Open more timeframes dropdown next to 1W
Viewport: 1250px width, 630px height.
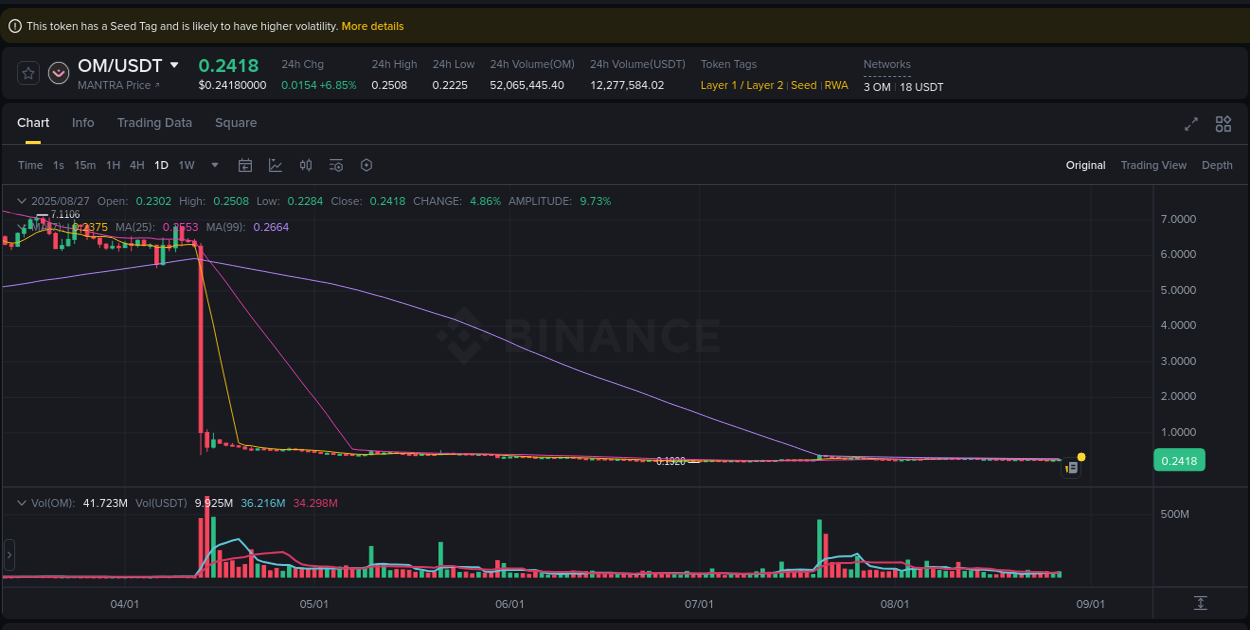pyautogui.click(x=213, y=165)
